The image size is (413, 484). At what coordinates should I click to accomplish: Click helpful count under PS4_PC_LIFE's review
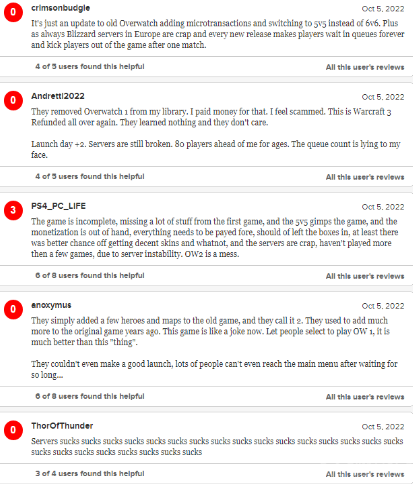pos(90,275)
